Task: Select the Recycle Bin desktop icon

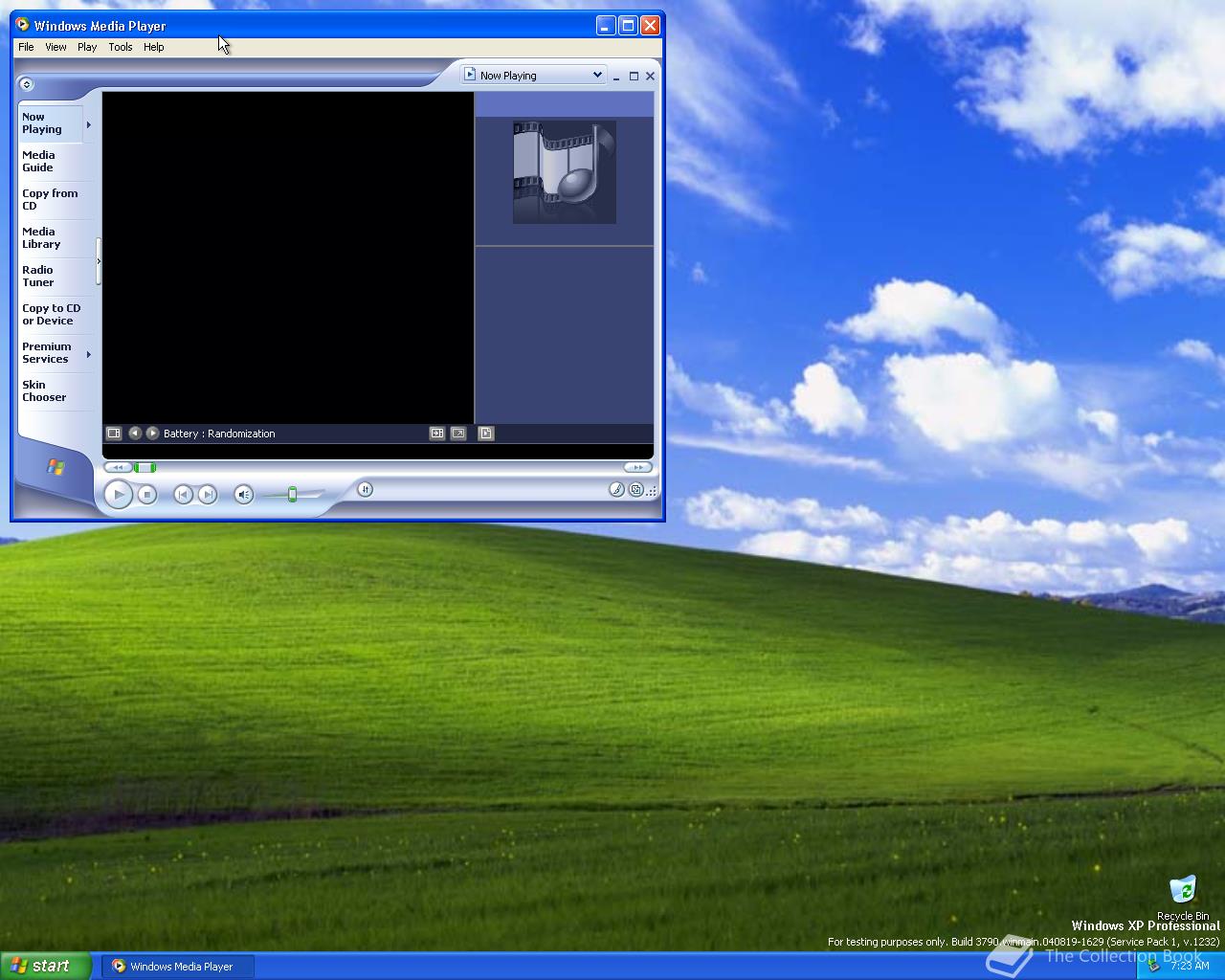Action: click(1183, 898)
